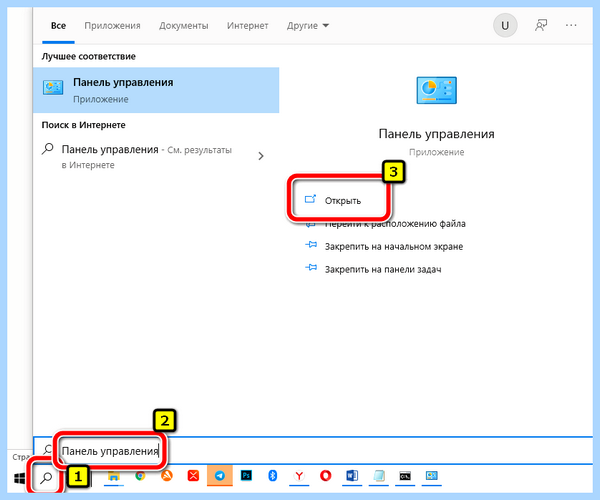Click the taskbar search magnifier icon
This screenshot has height=500, width=600.
[46, 478]
